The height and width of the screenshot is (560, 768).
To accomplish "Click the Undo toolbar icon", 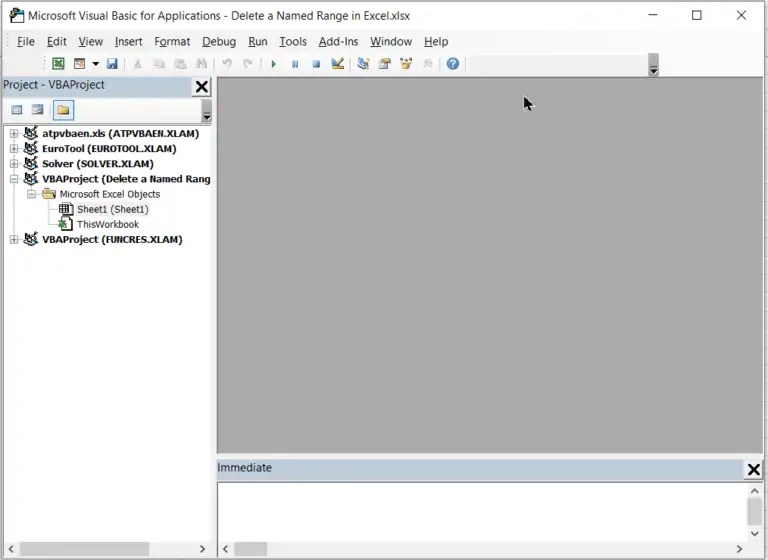I will tap(227, 64).
